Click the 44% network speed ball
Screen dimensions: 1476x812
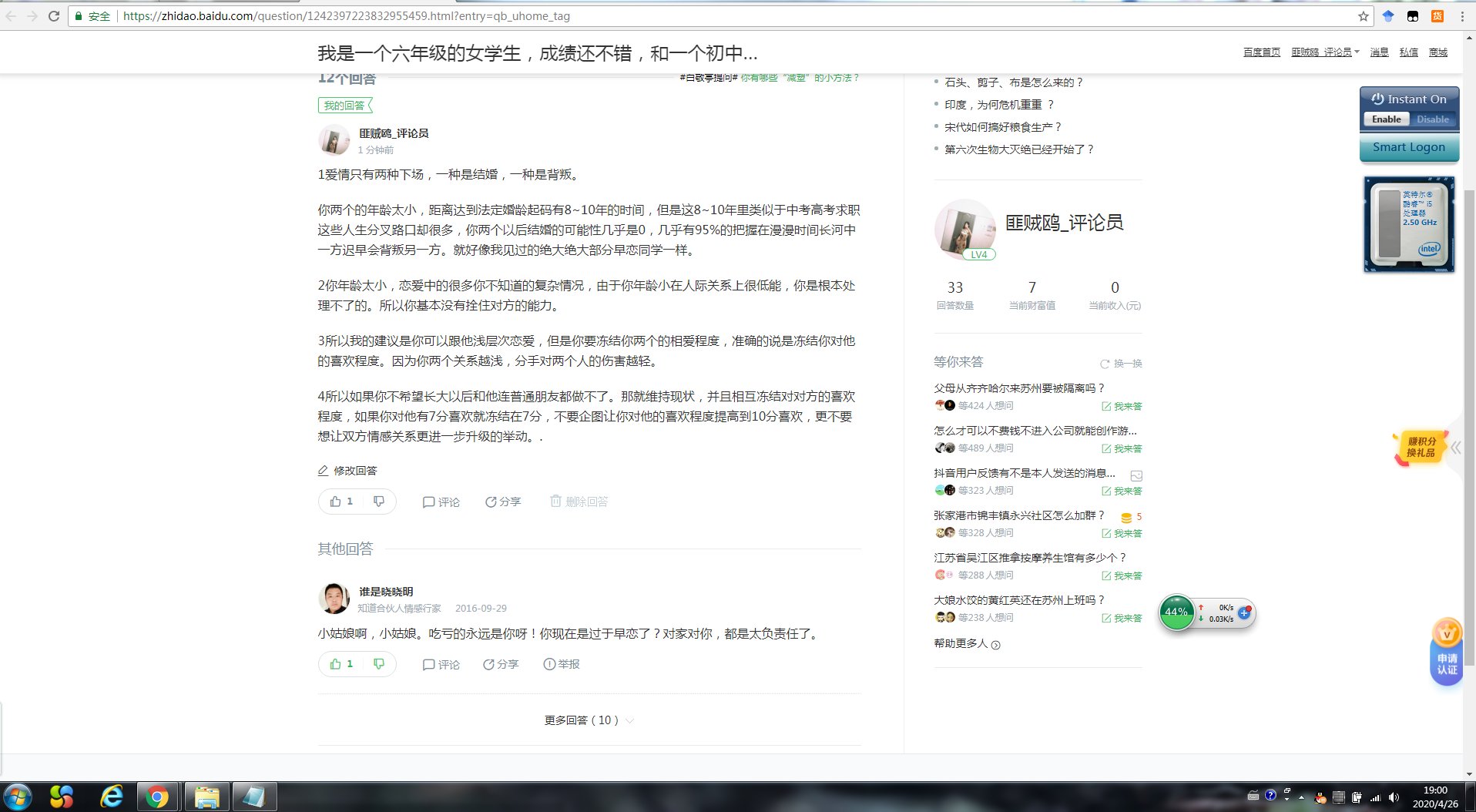1176,612
